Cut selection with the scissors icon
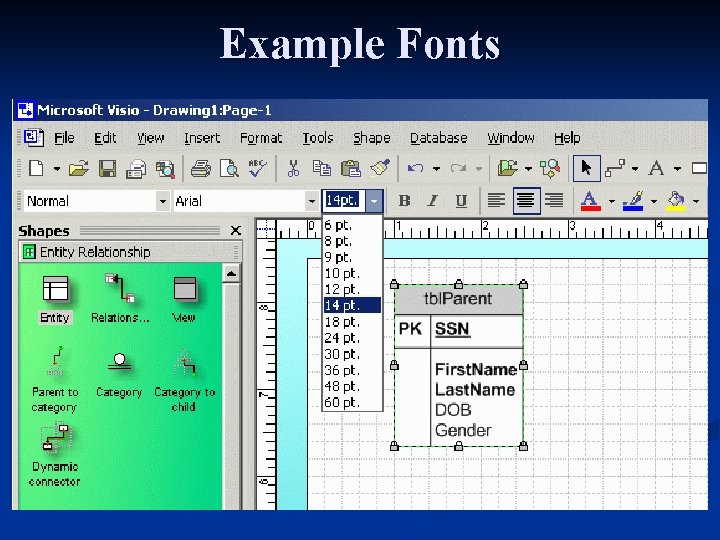Viewport: 720px width, 540px height. click(x=293, y=168)
